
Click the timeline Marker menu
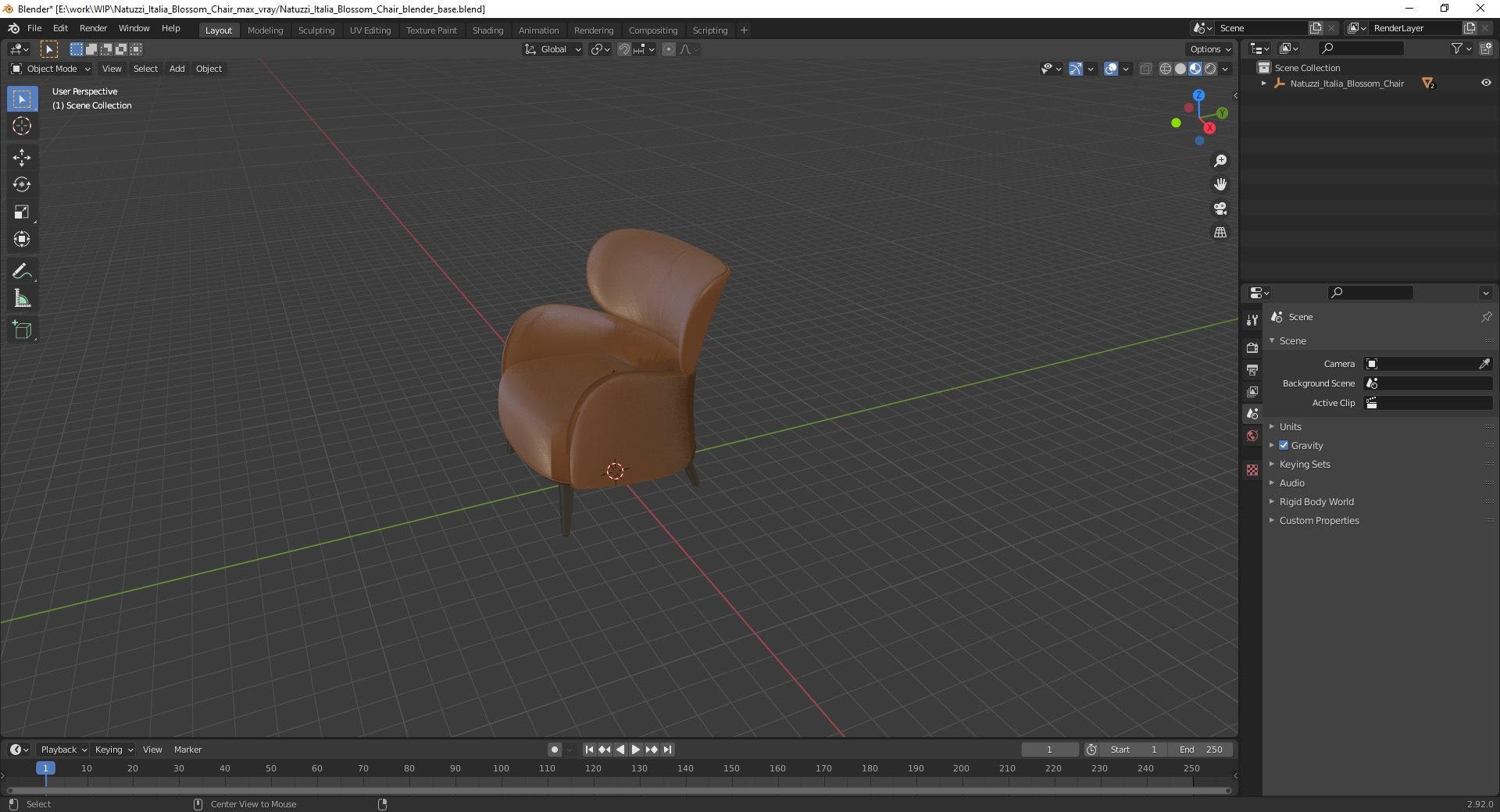tap(187, 750)
